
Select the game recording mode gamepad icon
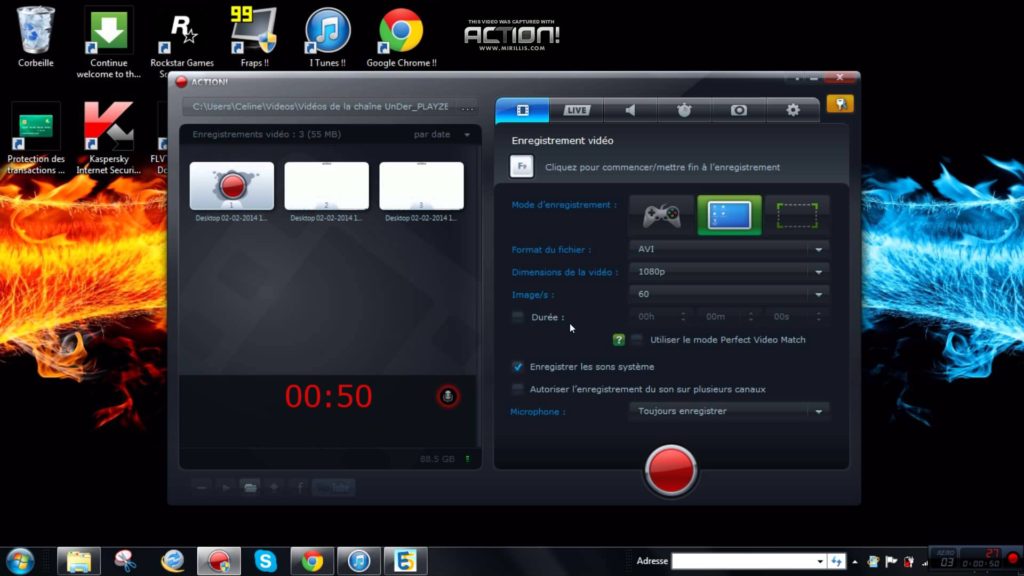(661, 213)
